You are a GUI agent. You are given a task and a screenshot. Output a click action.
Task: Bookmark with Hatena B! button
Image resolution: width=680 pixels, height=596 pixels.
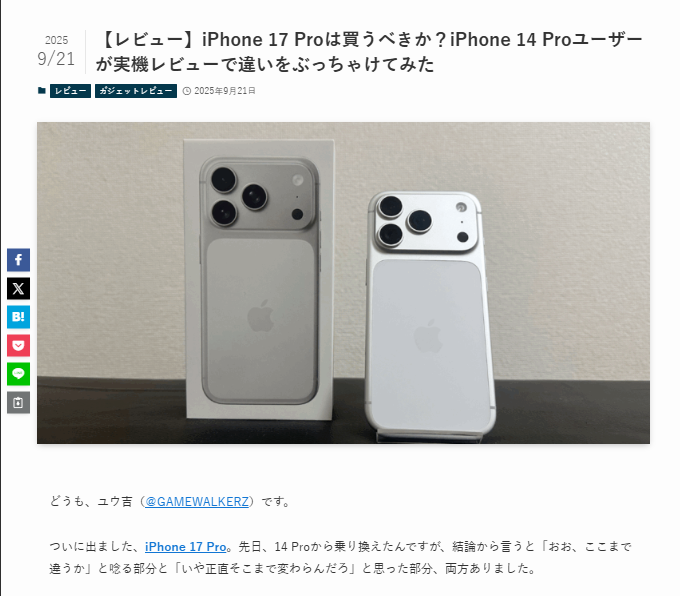18,317
